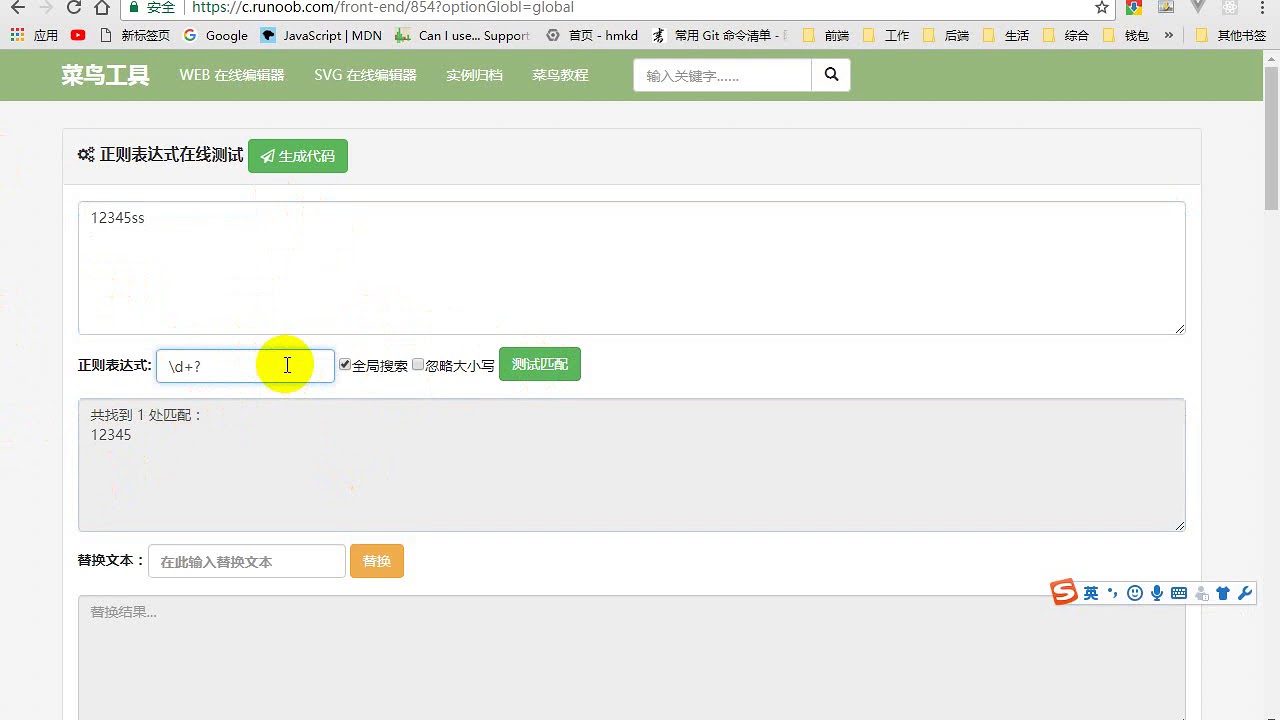Click the Sogou user account icon
Screen dimensions: 1280x720
(1202, 593)
